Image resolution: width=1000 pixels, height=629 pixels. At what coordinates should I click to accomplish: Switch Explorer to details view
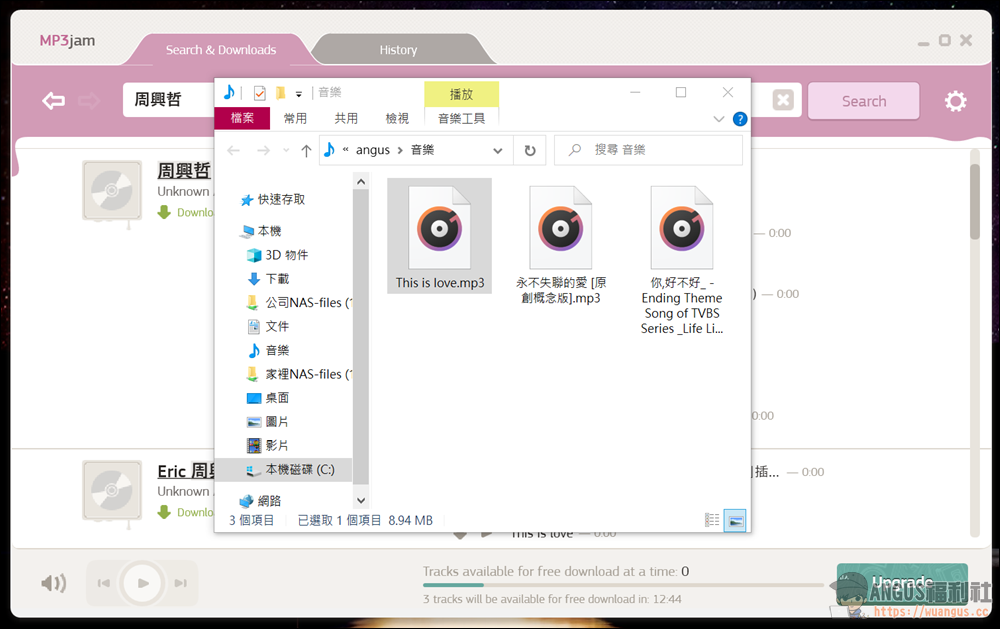(x=712, y=521)
